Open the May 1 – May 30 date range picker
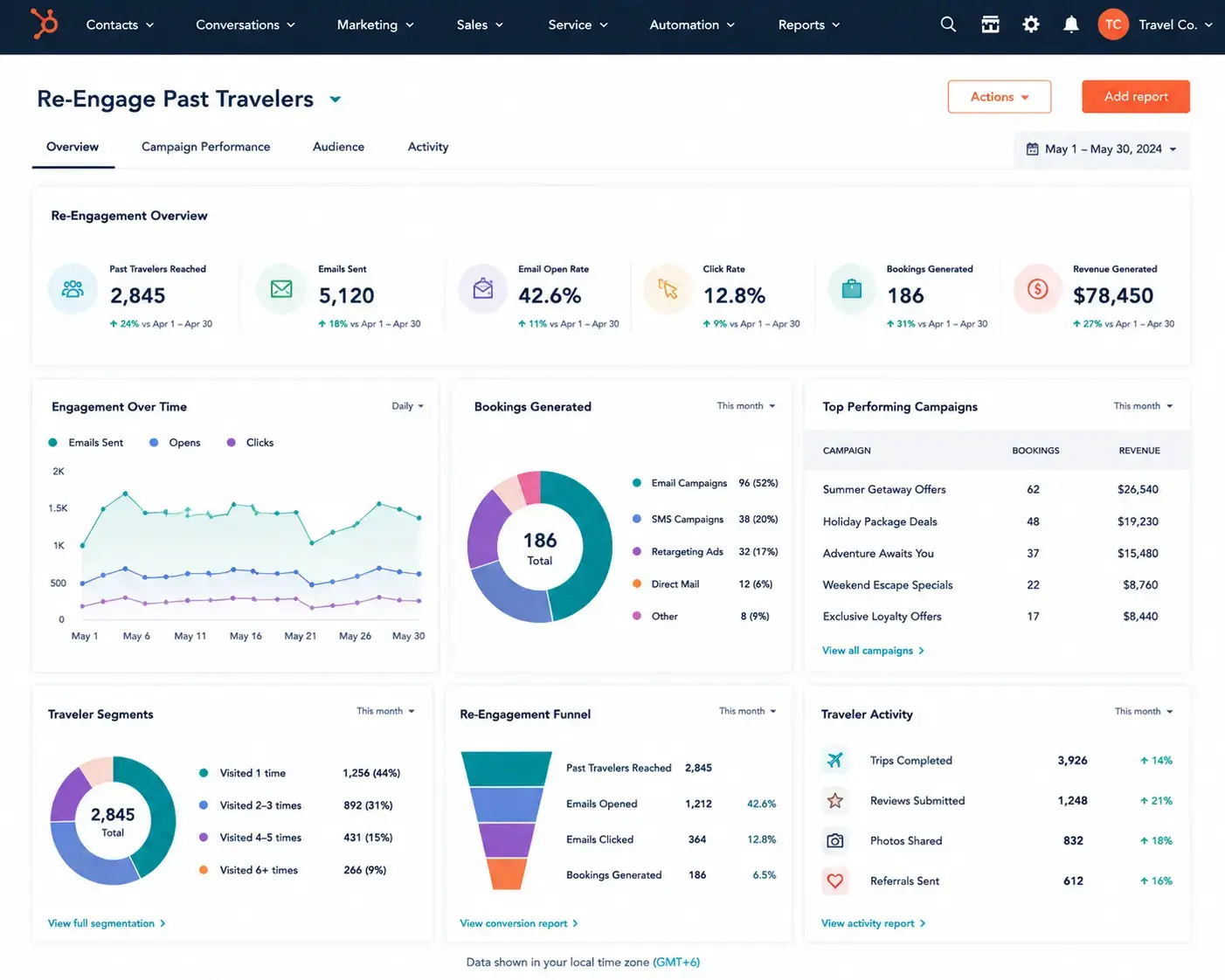The image size is (1225, 980). pos(1101,149)
